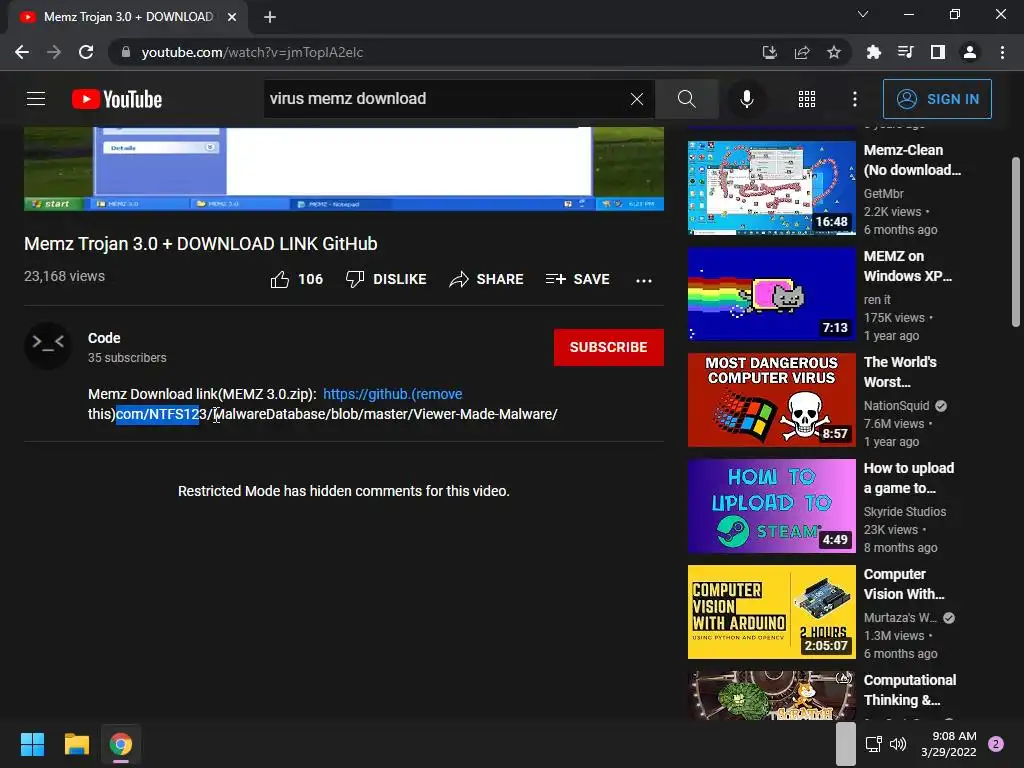Image resolution: width=1024 pixels, height=768 pixels.
Task: Follow the github link in description
Action: coord(392,394)
